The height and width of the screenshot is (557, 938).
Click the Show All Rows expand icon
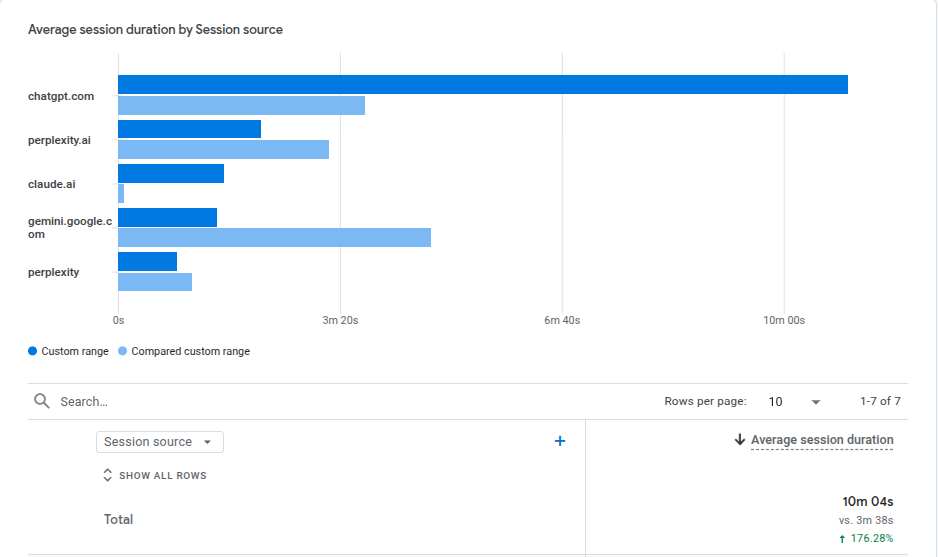coord(108,476)
